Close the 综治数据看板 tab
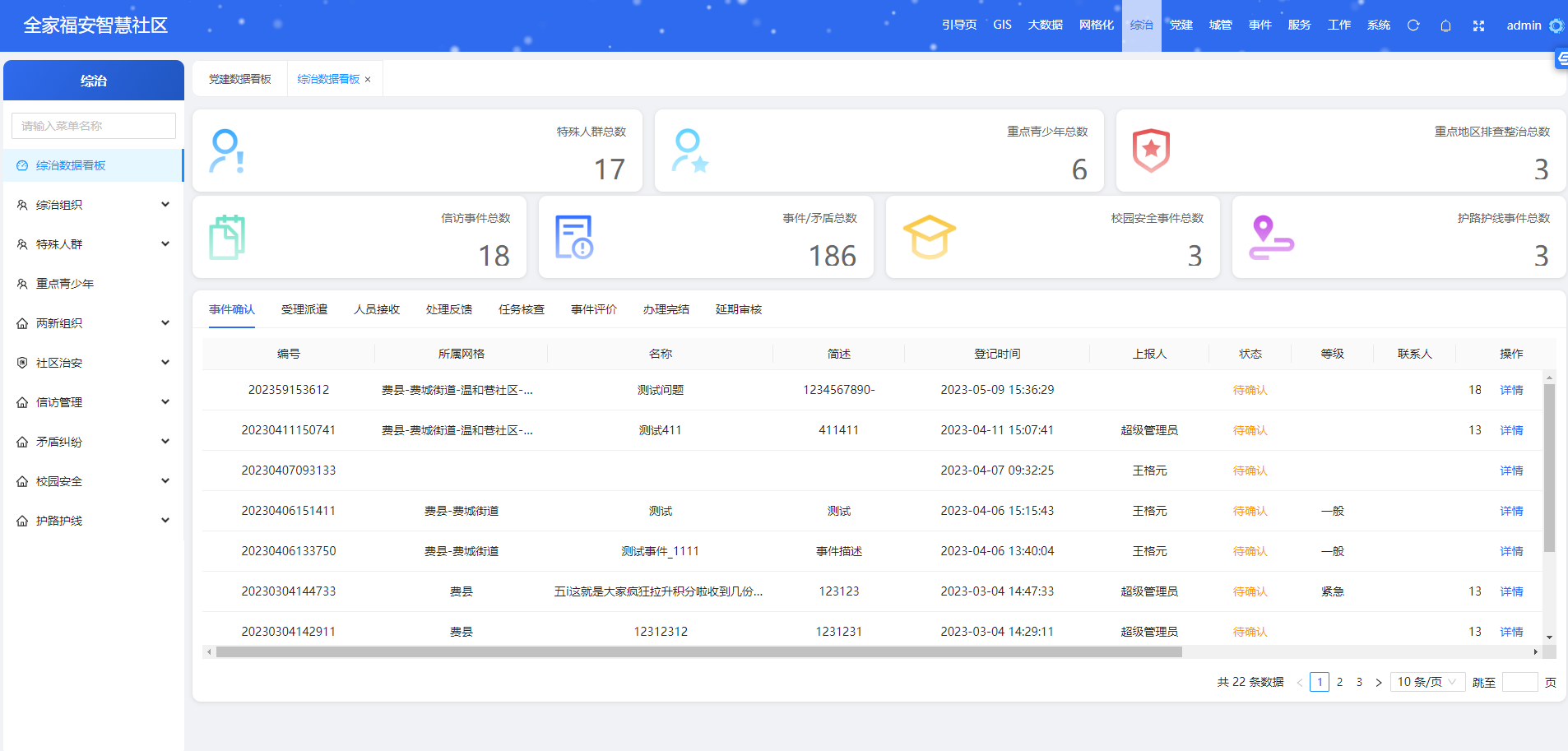The width and height of the screenshot is (1568, 751). [368, 80]
